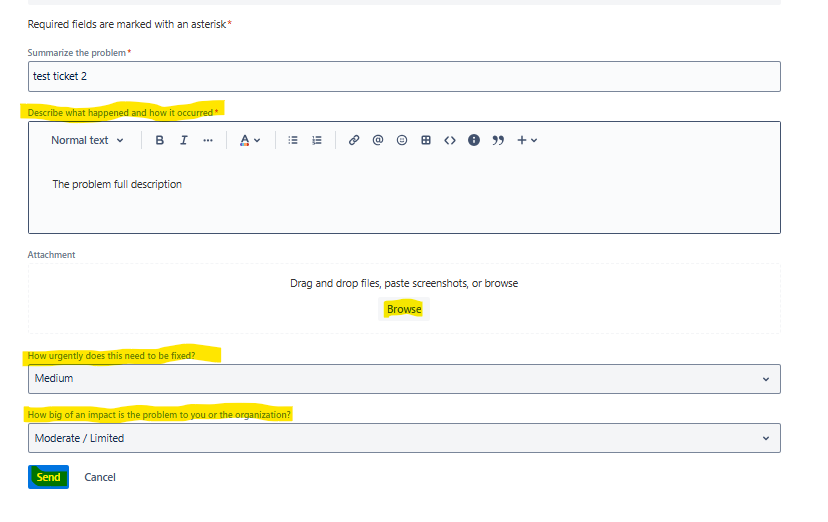Open the impact dropdown showing Moderate / Limited

point(404,438)
